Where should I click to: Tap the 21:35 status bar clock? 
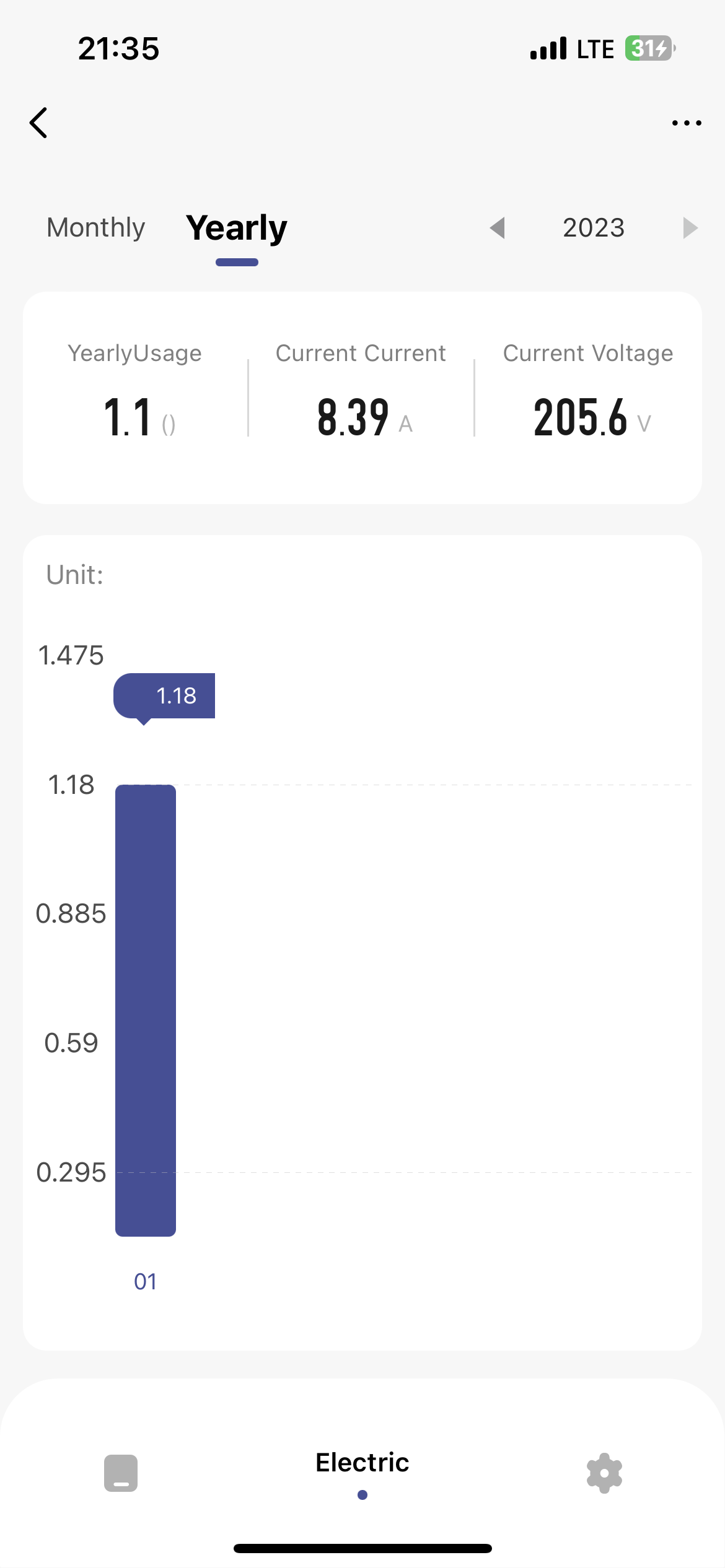pos(119,48)
